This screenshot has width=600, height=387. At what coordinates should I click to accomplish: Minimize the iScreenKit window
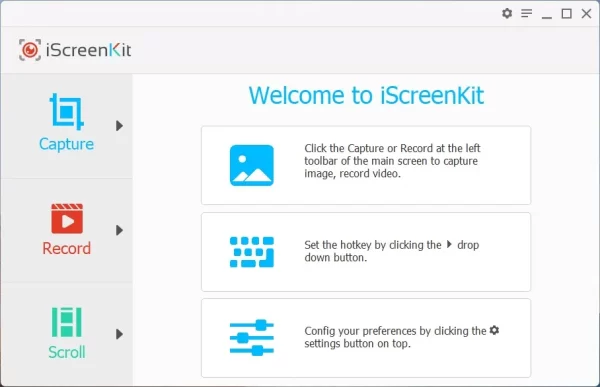(547, 17)
